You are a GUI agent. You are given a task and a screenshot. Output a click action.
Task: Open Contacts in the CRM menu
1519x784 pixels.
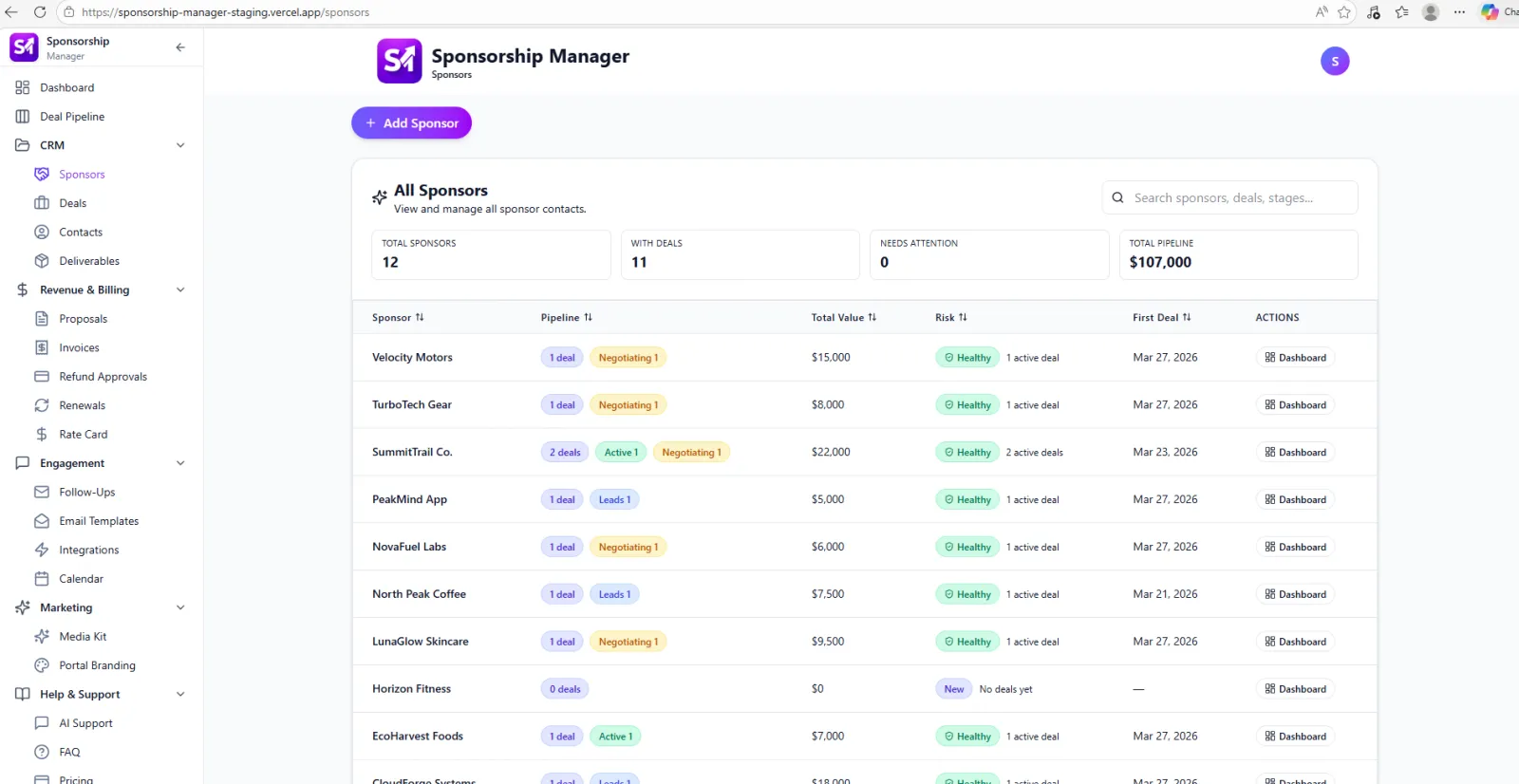pyautogui.click(x=81, y=232)
